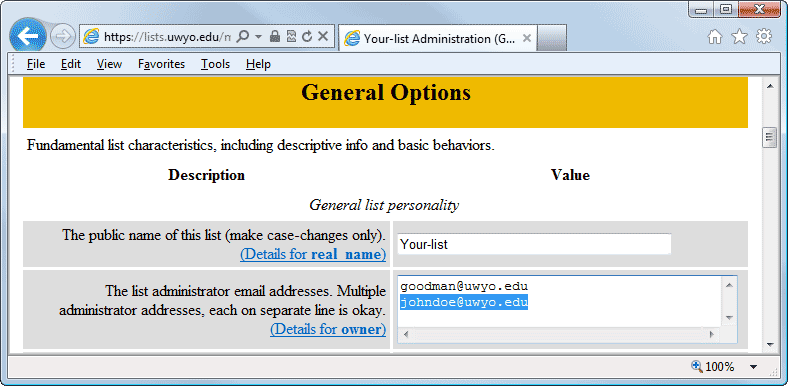Click the General list personality subheading
788x386 pixels.
[384, 205]
